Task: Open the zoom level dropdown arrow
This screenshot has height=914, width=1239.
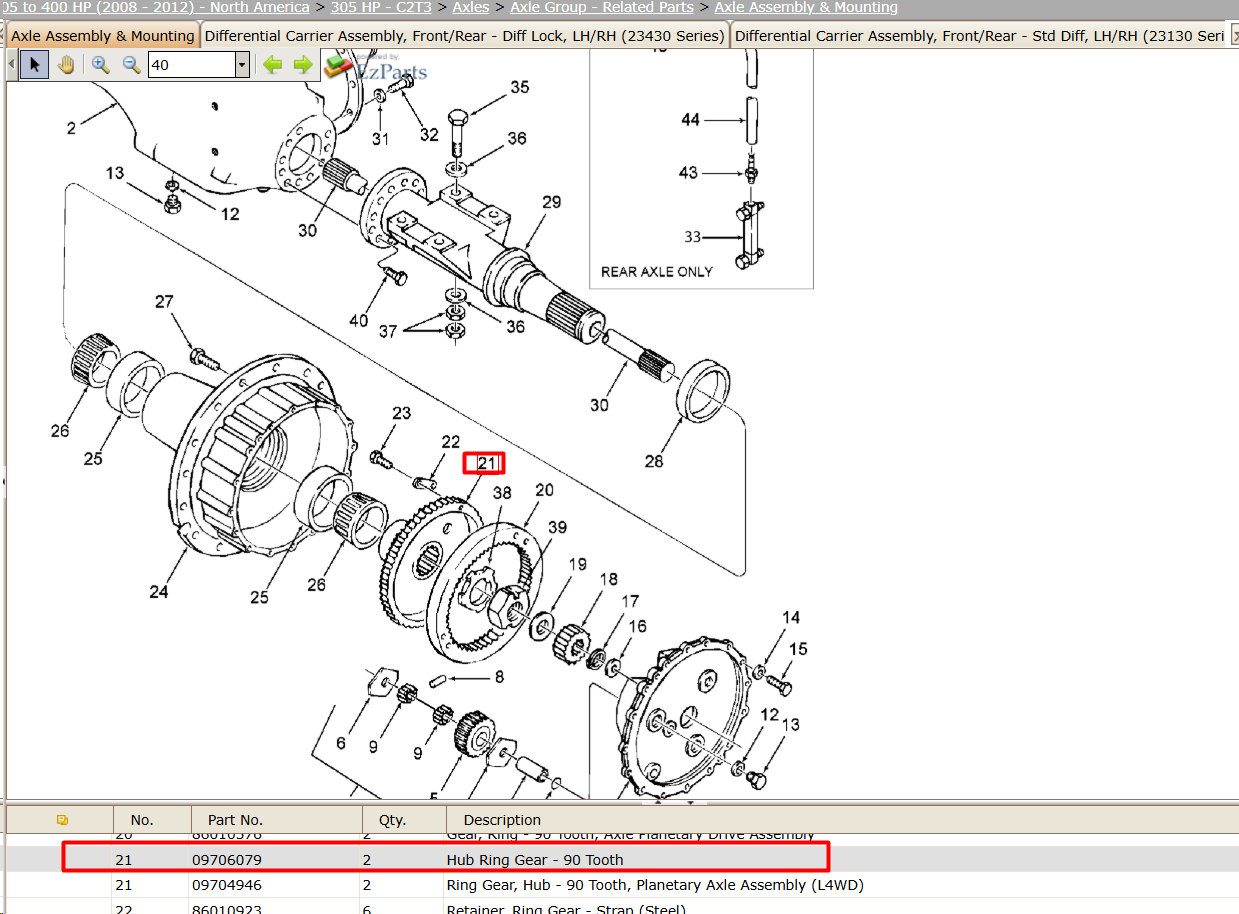Action: [x=242, y=66]
